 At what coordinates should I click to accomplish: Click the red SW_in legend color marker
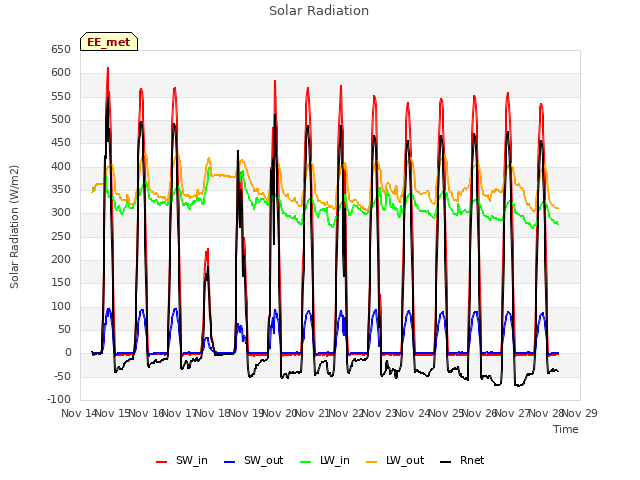pos(162,462)
